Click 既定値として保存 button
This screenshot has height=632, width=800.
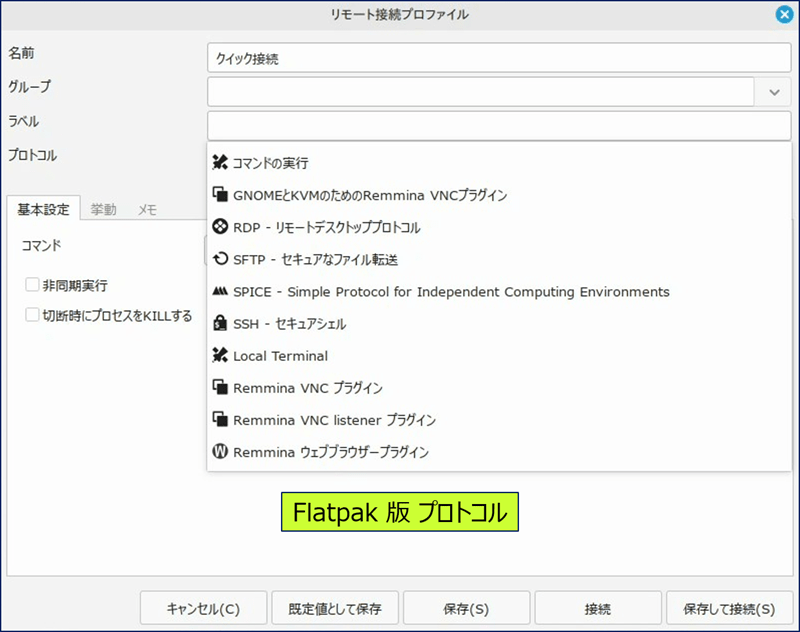coord(335,608)
